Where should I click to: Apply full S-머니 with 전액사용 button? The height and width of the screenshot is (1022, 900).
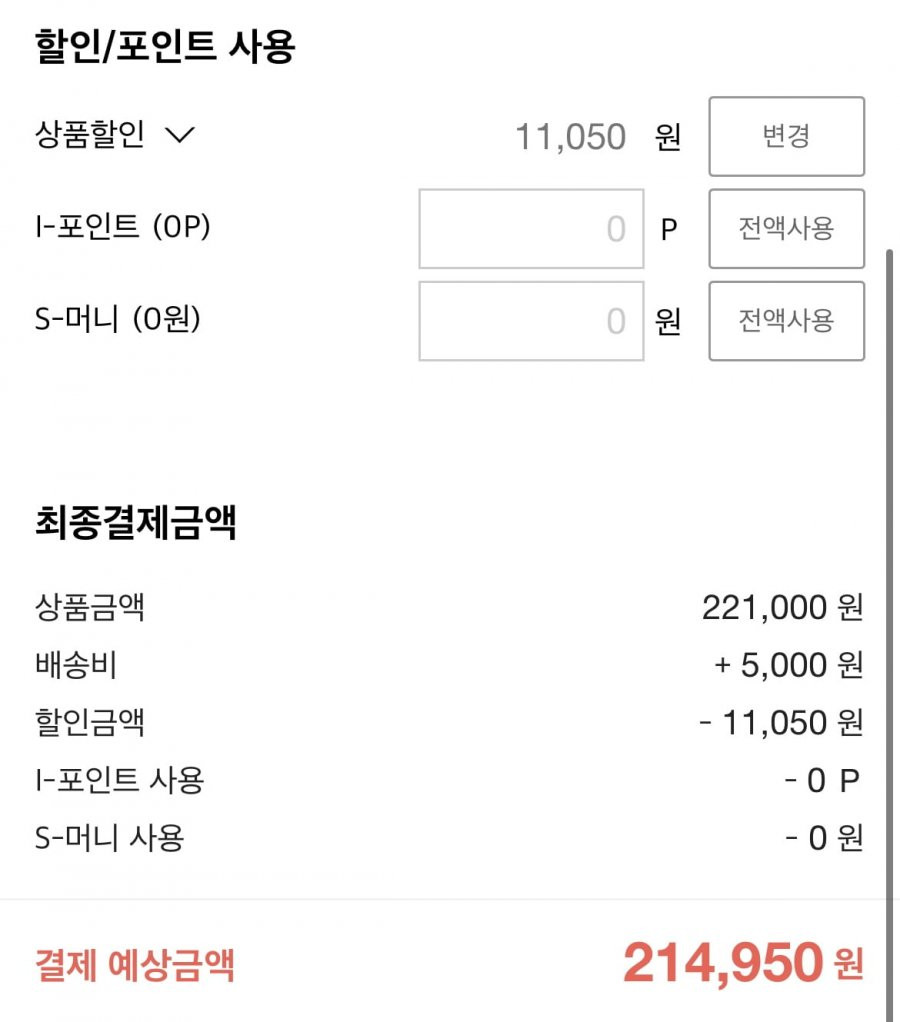[787, 321]
